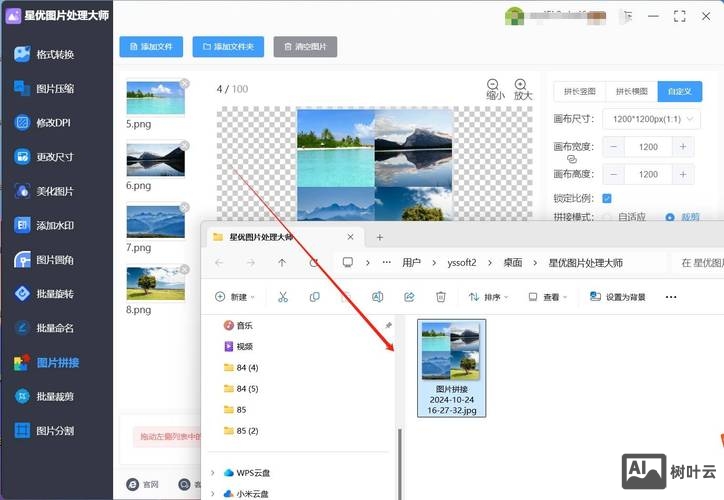
Task: Add a new Explorer tab
Action: 380,237
